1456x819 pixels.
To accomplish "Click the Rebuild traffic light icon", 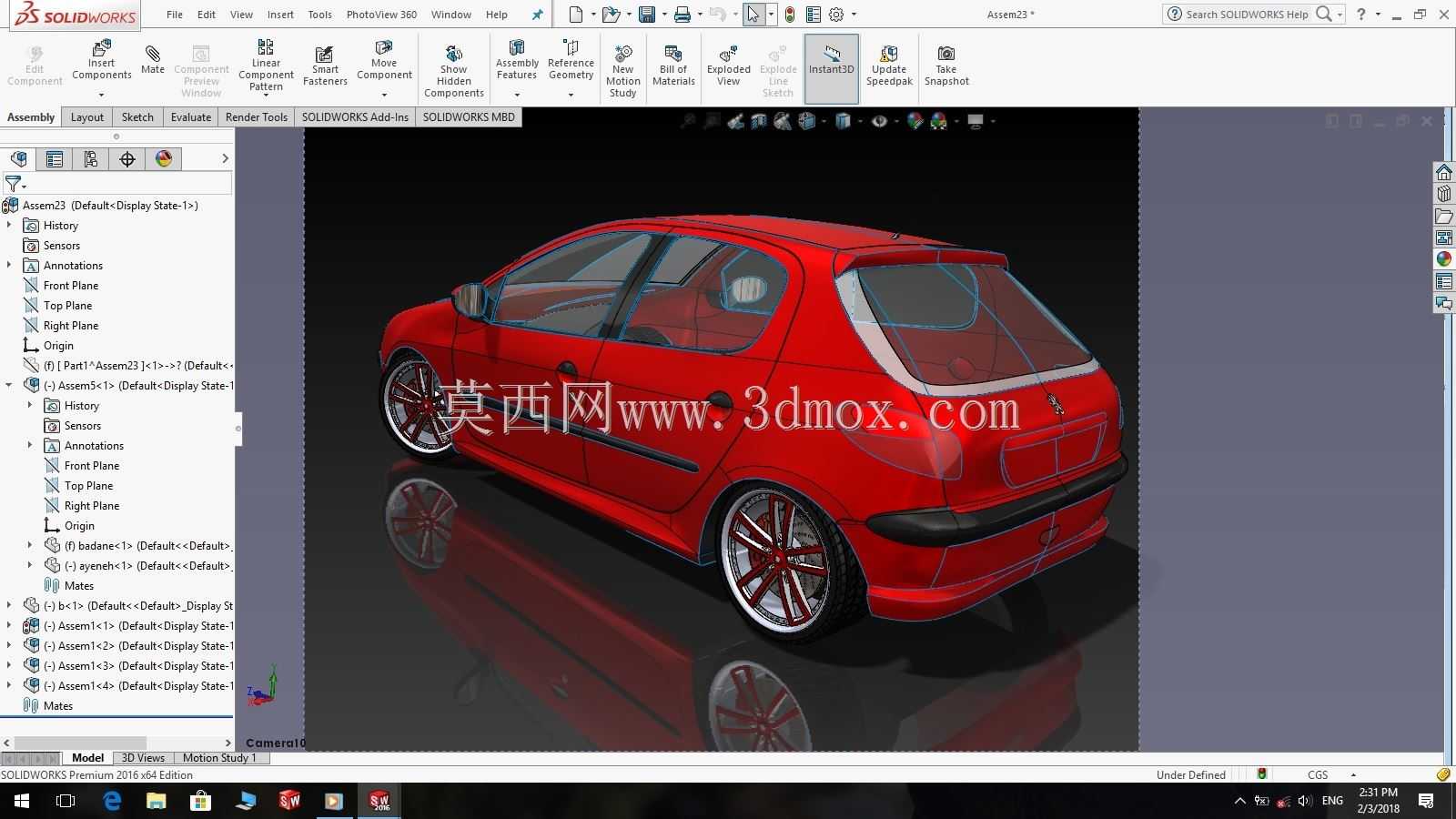I will (790, 15).
